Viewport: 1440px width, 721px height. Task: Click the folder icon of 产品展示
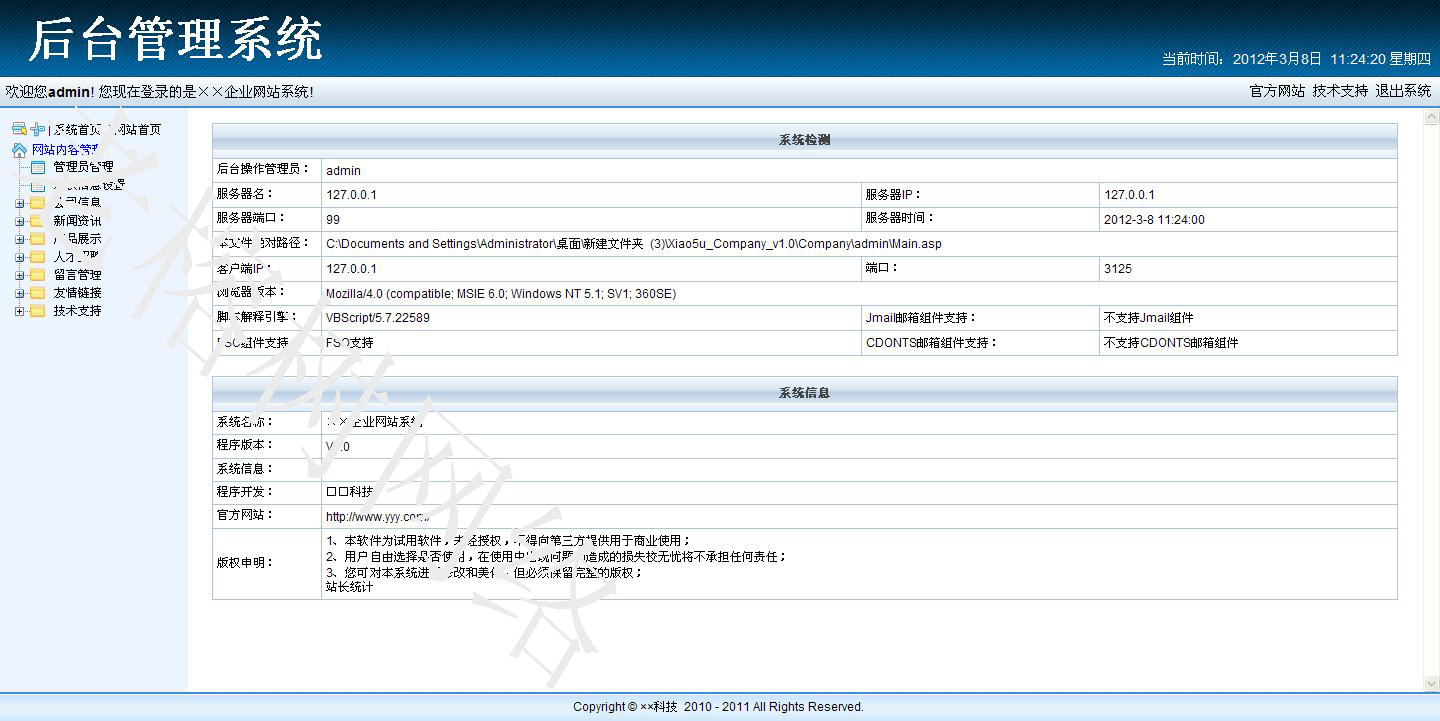coord(37,239)
